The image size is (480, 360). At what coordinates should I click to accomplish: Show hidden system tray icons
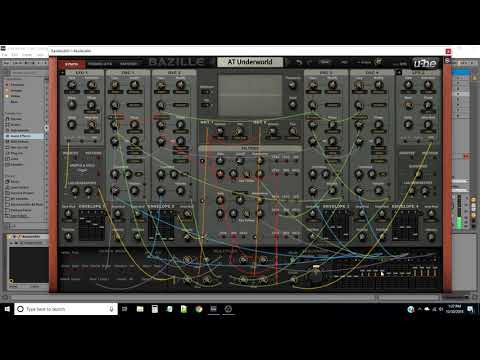420,309
